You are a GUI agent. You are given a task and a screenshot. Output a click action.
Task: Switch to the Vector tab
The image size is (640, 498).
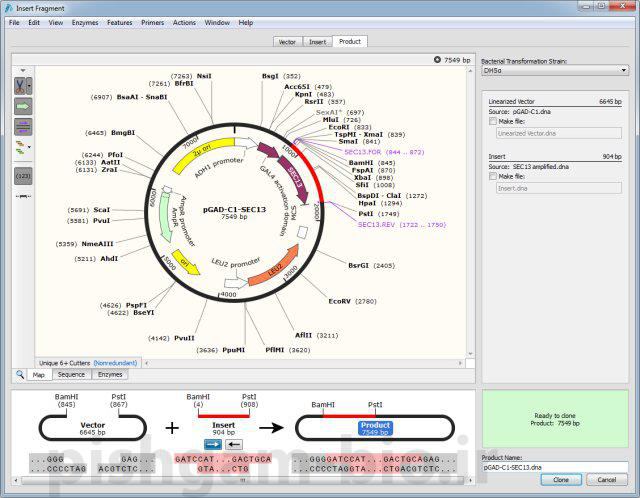coord(287,42)
